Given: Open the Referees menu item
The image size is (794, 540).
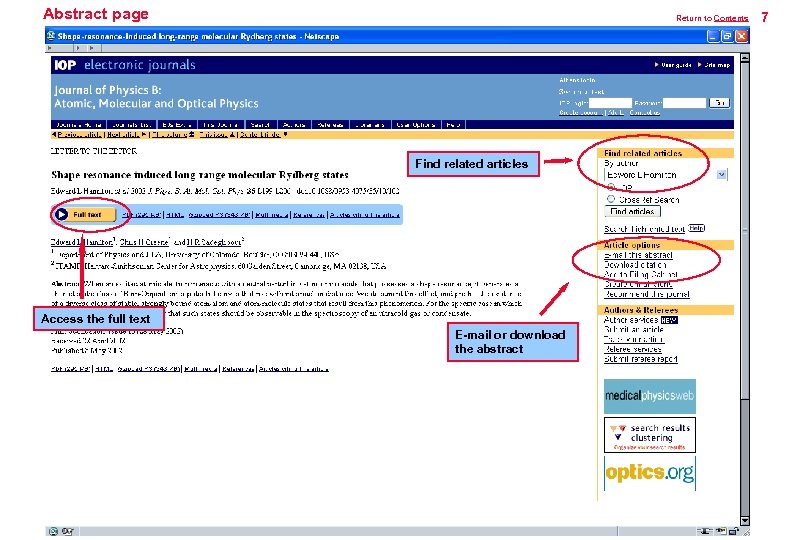Looking at the screenshot, I should click(330, 125).
